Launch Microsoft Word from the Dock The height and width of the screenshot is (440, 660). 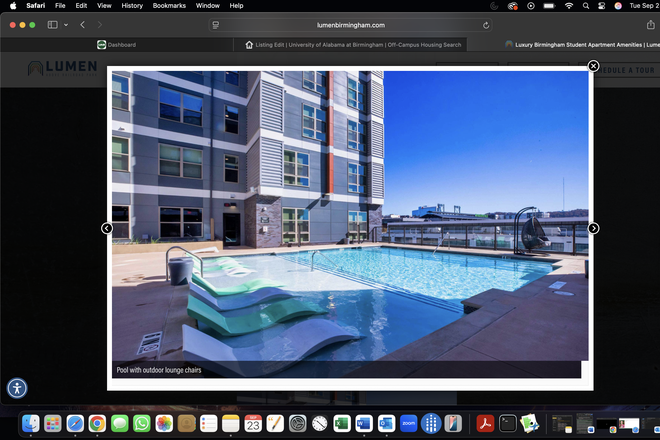point(364,424)
